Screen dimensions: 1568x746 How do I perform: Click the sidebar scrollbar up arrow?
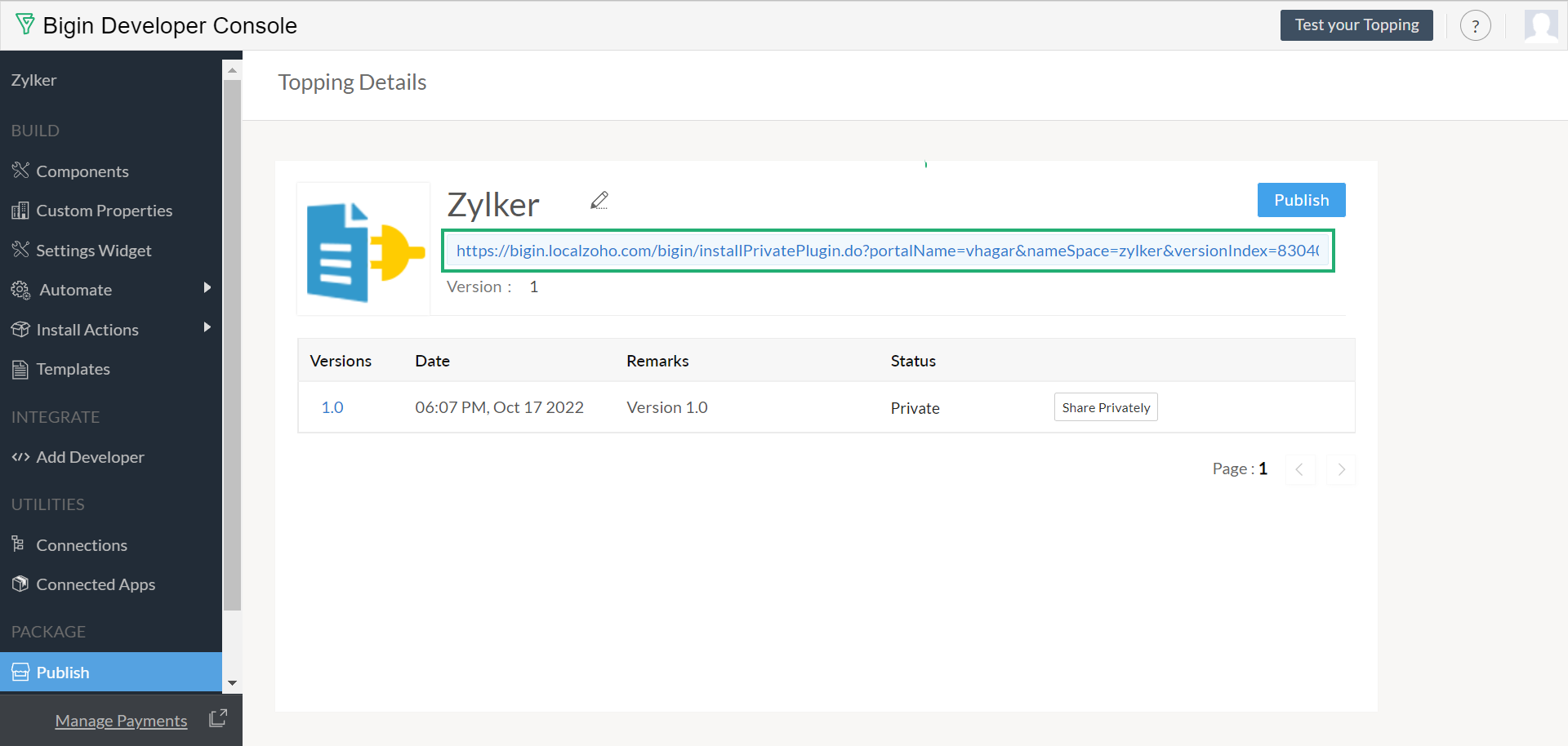pos(233,70)
